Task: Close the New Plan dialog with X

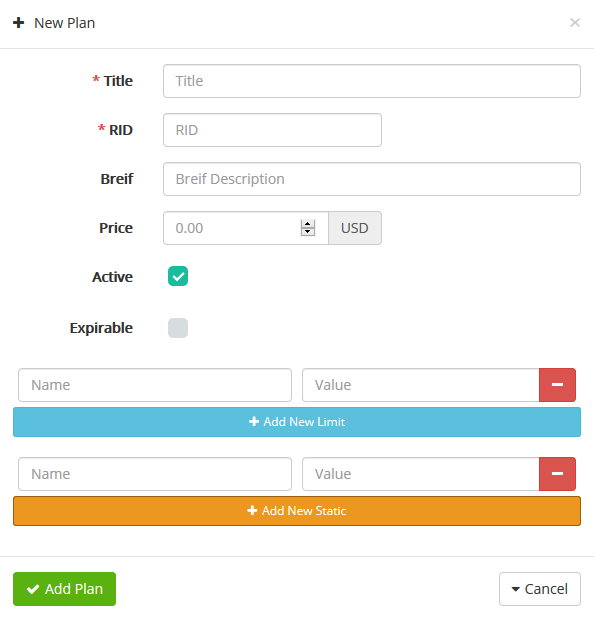Action: 575,22
